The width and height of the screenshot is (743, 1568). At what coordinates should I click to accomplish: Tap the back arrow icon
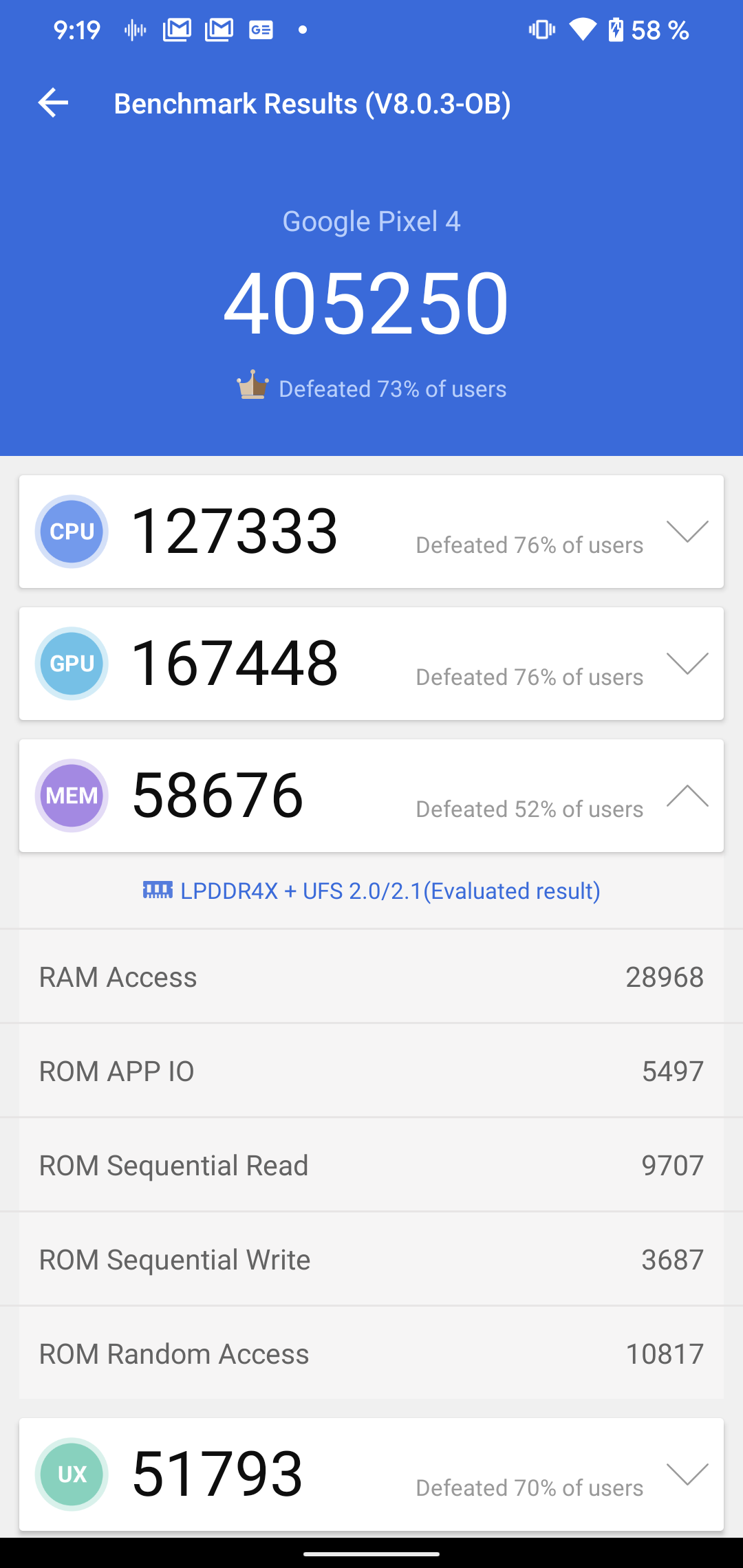point(53,103)
